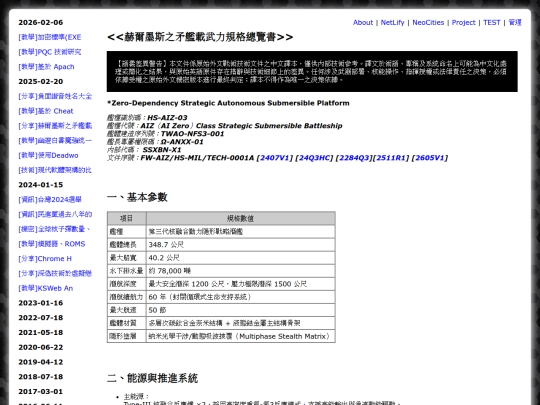
Task: Click the Multiphase Stealth Matrix cell
Action: click(240, 336)
